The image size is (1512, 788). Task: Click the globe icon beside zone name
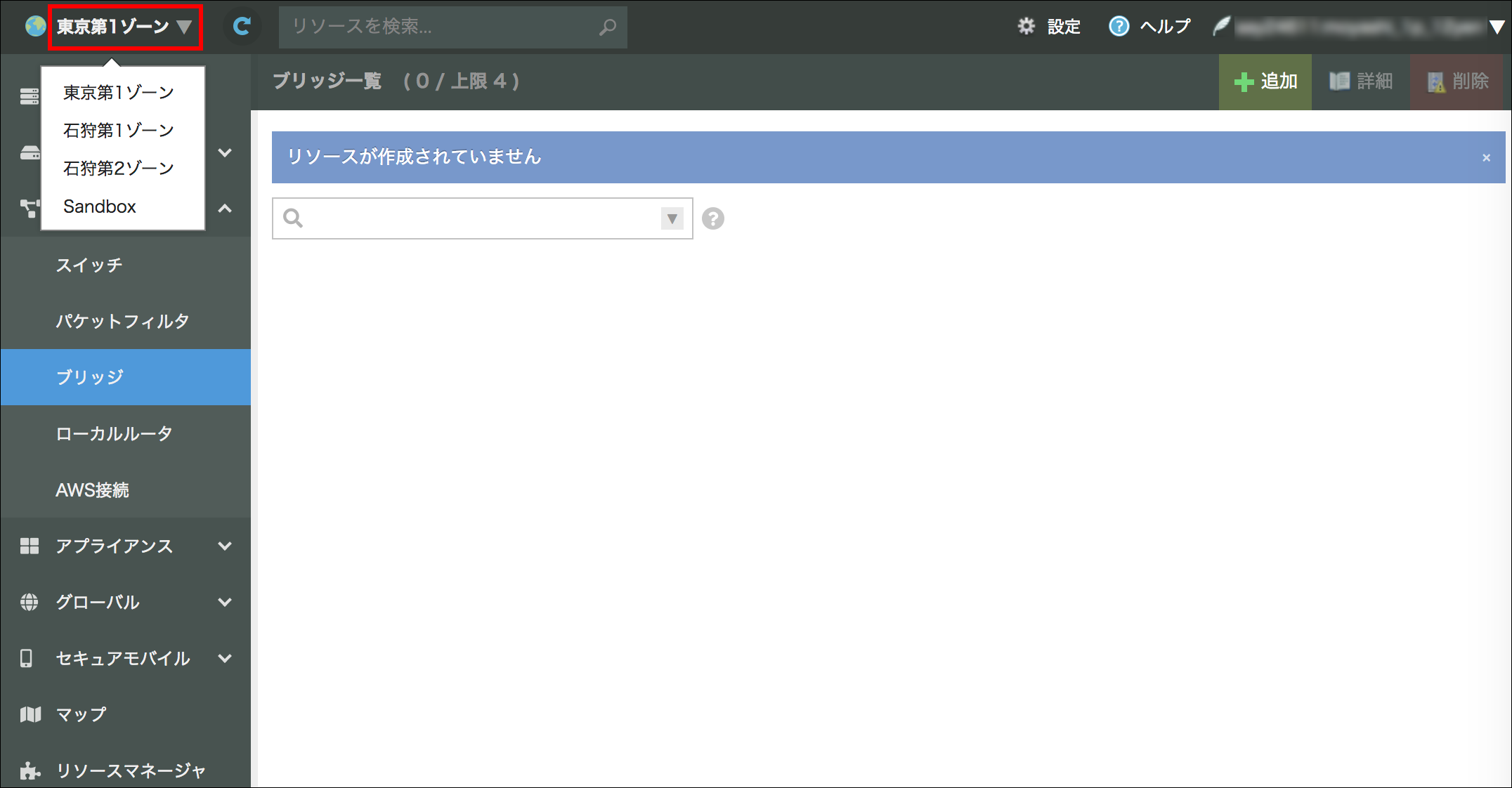click(35, 27)
